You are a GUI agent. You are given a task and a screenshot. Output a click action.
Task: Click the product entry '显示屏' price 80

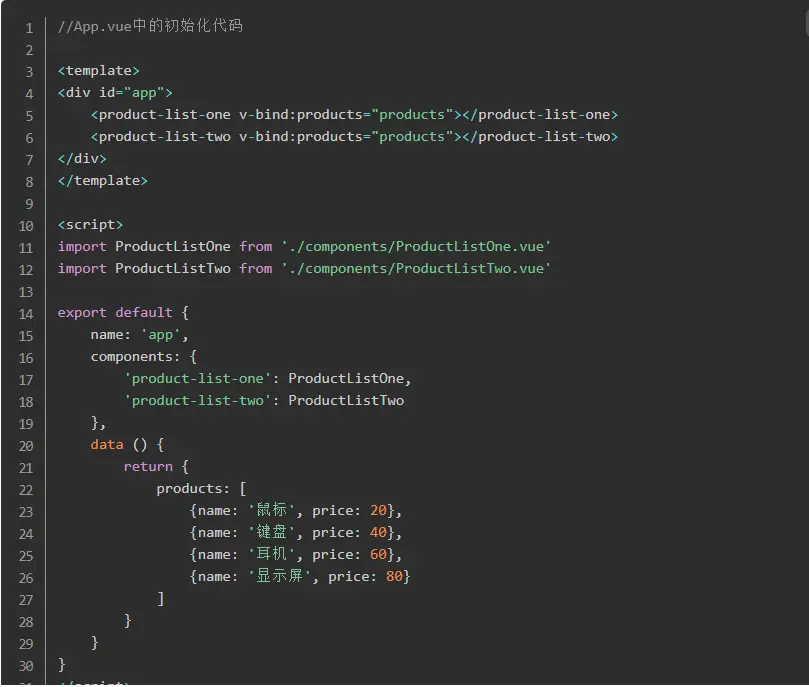[x=300, y=577]
